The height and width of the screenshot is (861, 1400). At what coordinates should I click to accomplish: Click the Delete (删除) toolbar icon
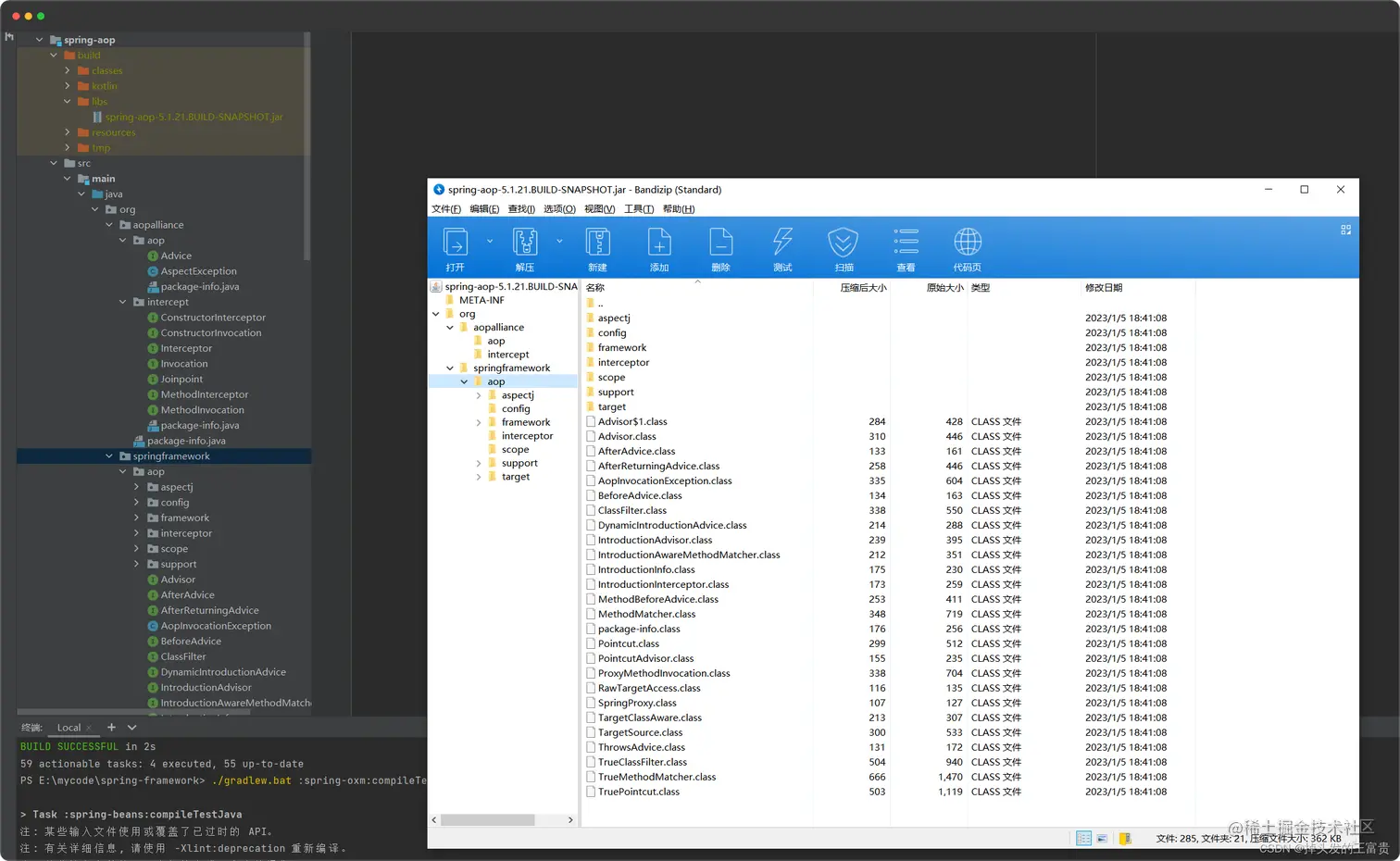720,242
